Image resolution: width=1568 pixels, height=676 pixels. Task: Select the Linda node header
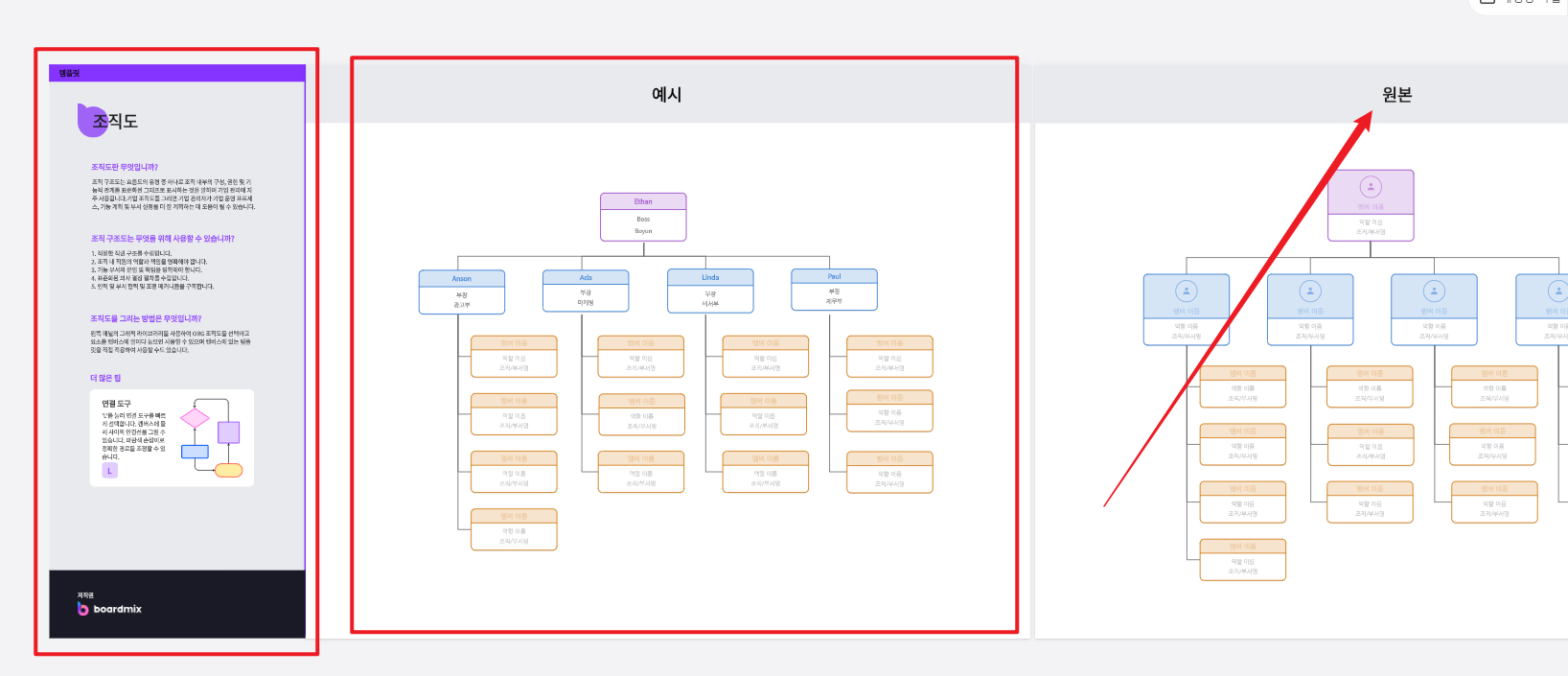(x=710, y=277)
